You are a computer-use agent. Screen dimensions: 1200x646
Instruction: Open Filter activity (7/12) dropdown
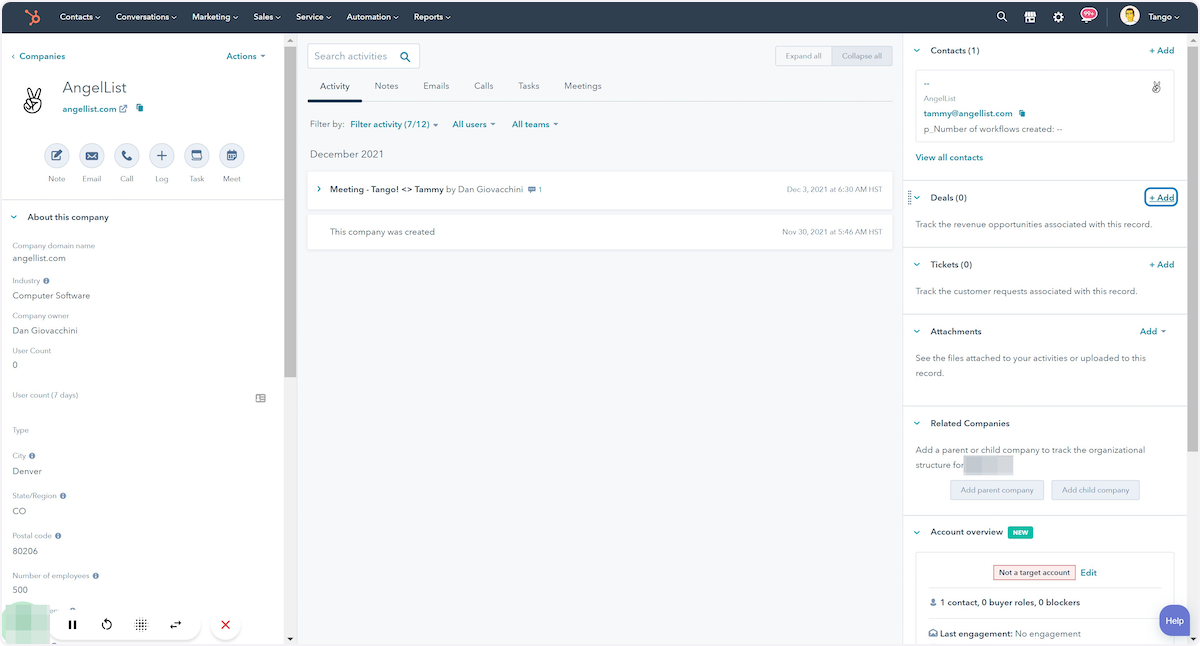pos(394,125)
